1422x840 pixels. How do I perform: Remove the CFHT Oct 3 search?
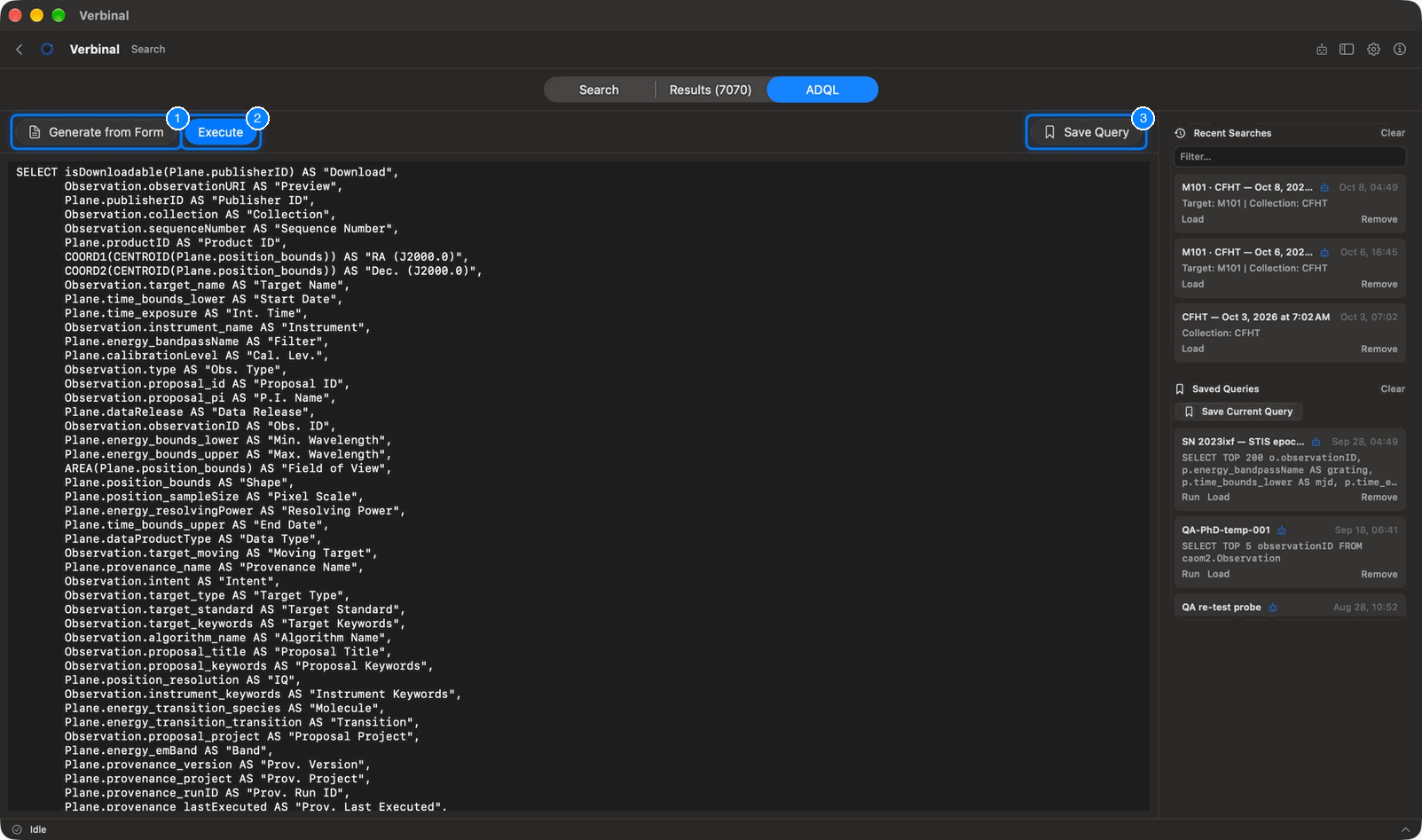tap(1379, 349)
